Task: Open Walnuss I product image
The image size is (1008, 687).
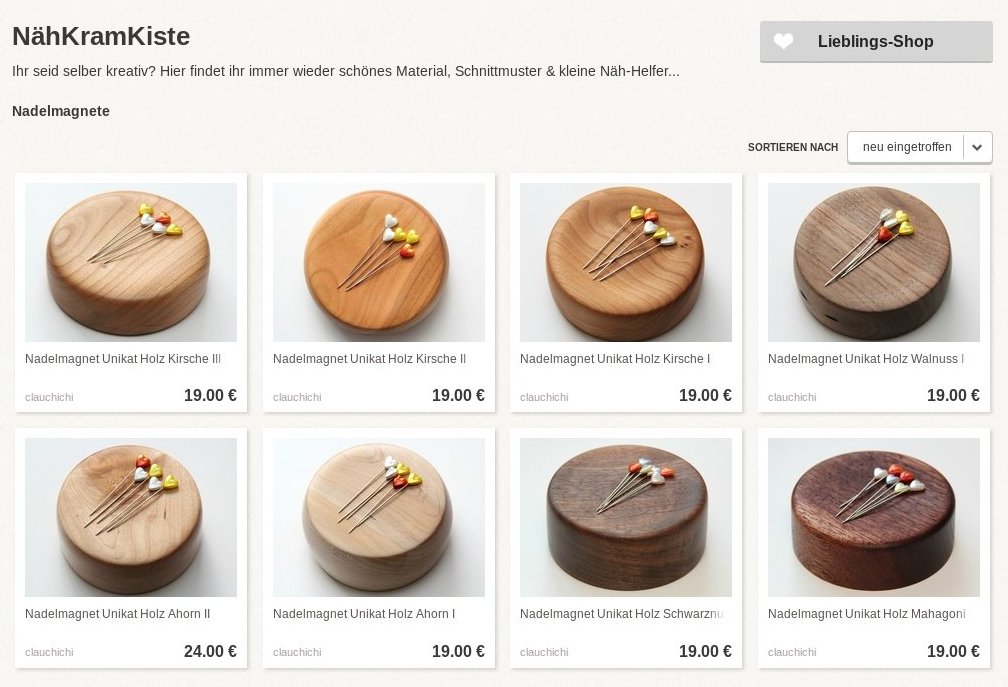Action: click(874, 262)
